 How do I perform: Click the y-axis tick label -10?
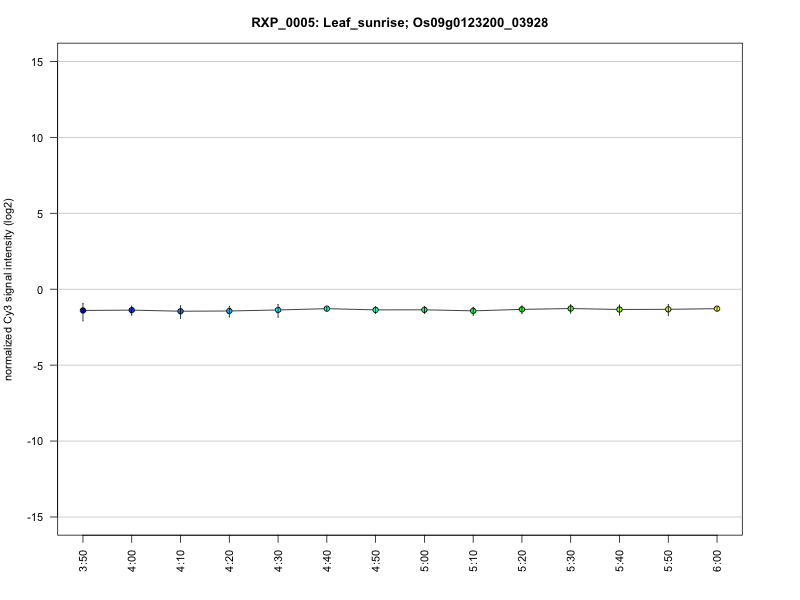point(35,441)
